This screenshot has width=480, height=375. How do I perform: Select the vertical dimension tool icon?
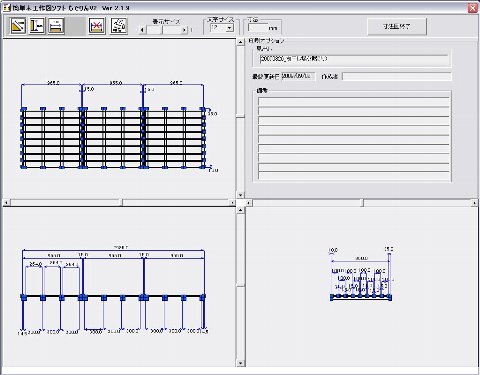(x=37, y=26)
